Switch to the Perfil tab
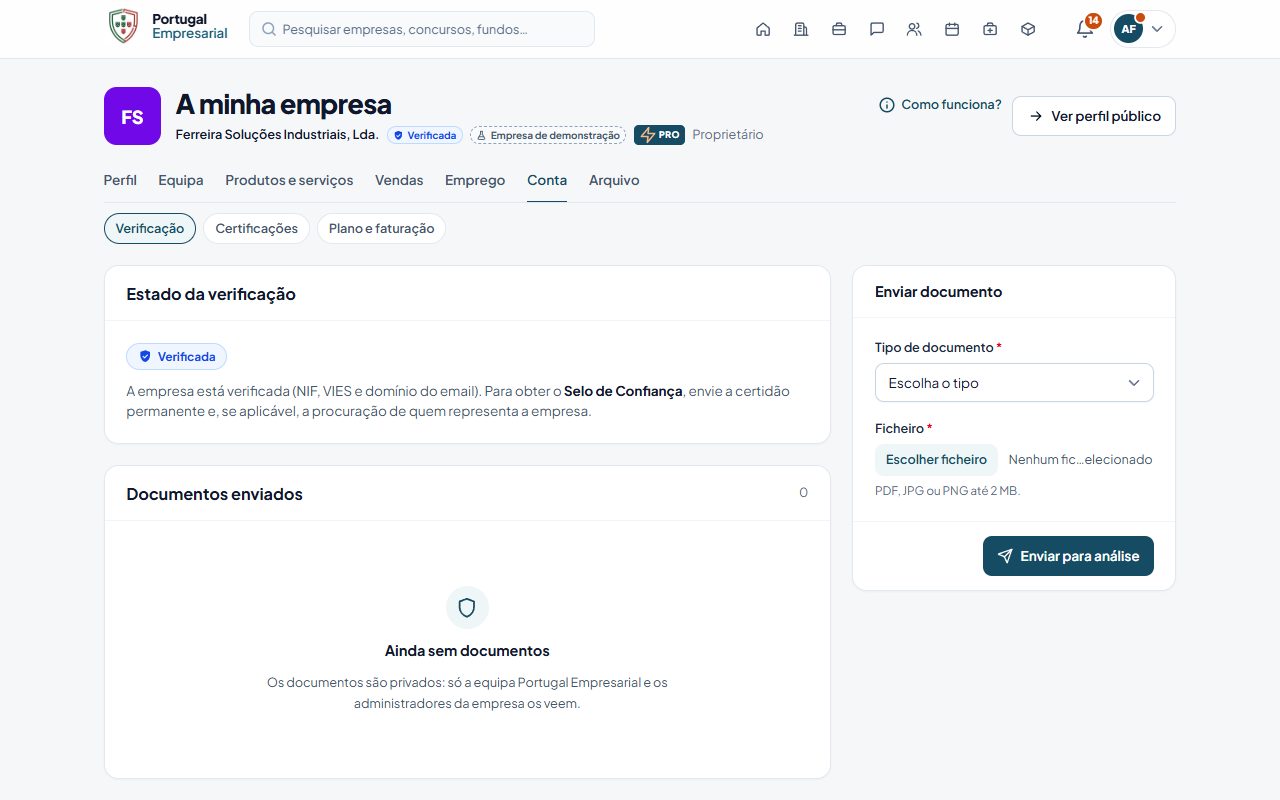Image resolution: width=1280 pixels, height=800 pixels. 120,180
